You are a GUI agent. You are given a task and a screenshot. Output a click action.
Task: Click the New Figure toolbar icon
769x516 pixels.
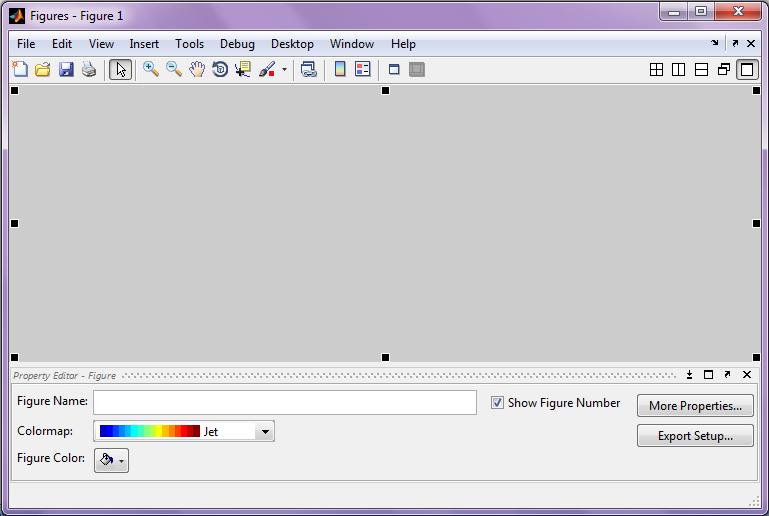coord(20,69)
